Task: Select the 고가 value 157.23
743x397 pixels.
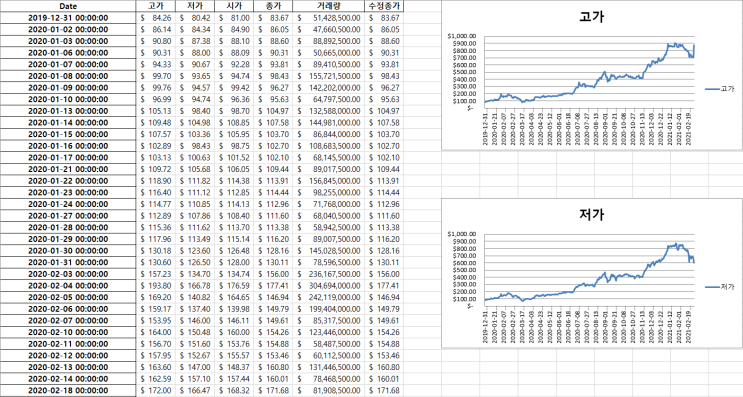Action: pyautogui.click(x=155, y=274)
